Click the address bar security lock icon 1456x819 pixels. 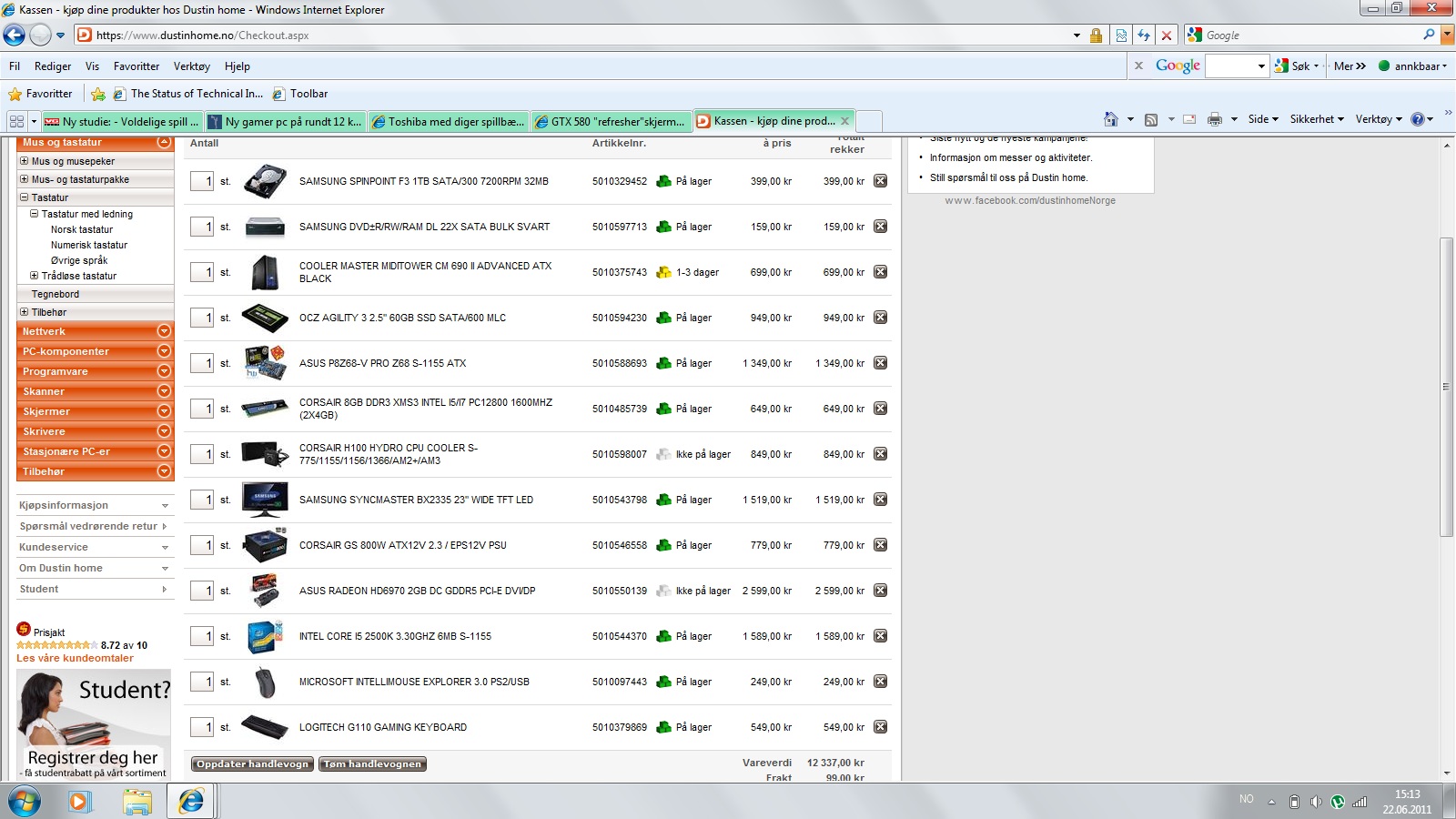coord(1096,35)
